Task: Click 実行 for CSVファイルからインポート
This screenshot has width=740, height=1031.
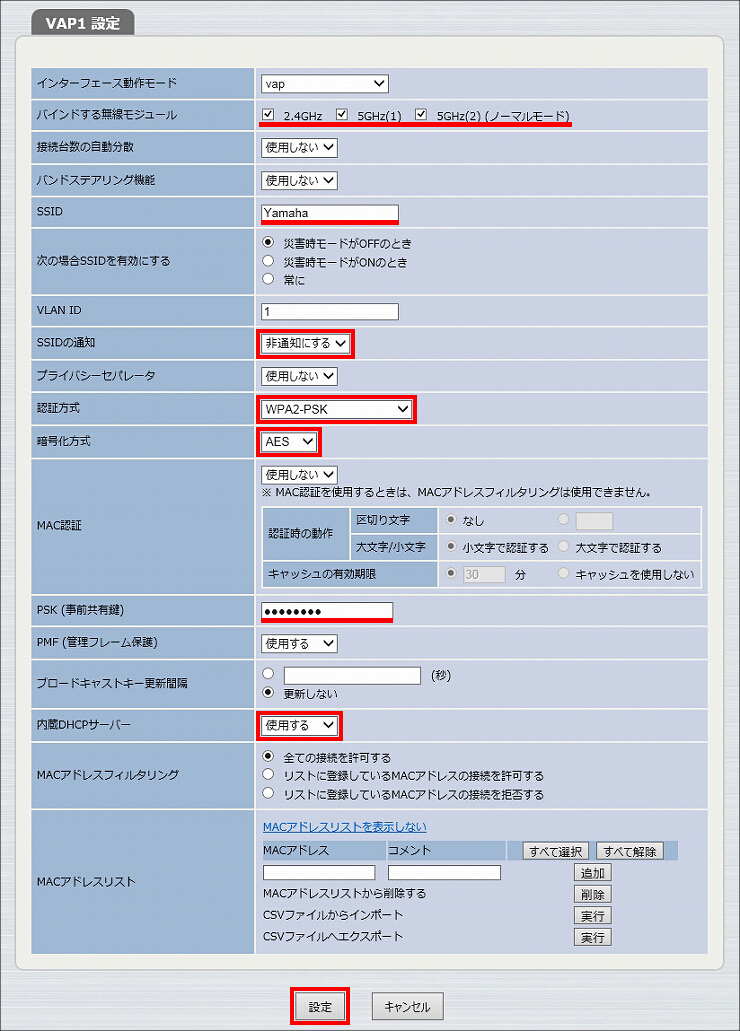Action: click(x=593, y=915)
